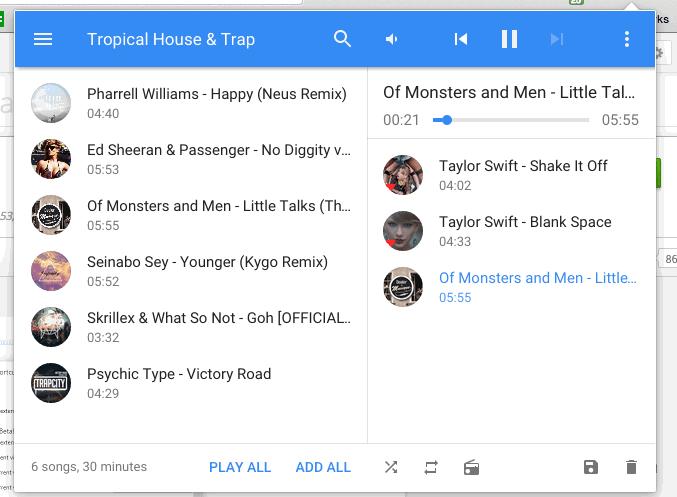Skip to the previous track
Image resolution: width=677 pixels, height=497 pixels.
coord(461,39)
